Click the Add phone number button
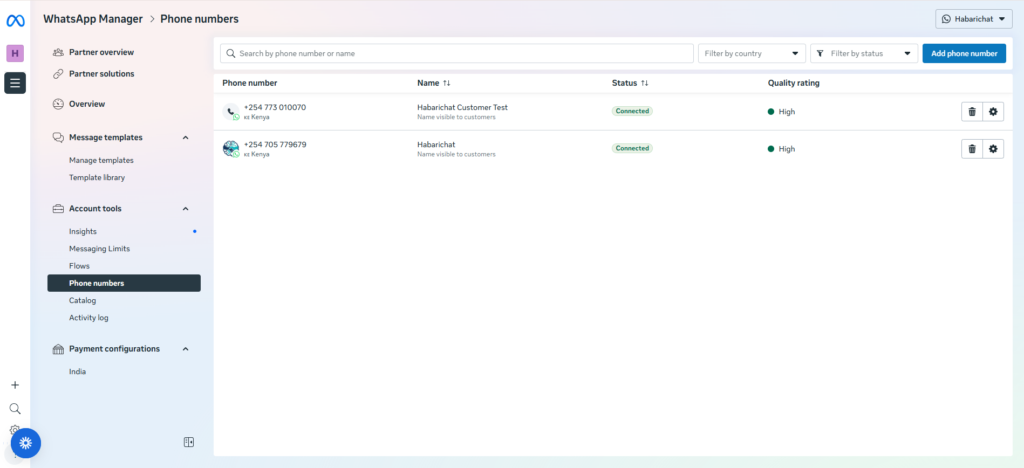1024x468 pixels. pyautogui.click(x=963, y=53)
